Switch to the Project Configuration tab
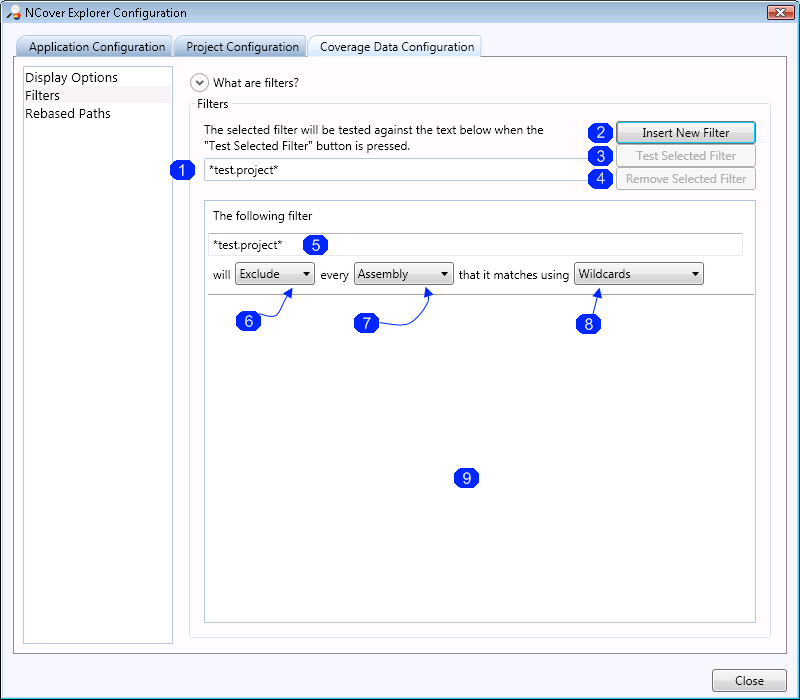The width and height of the screenshot is (800, 700). click(241, 47)
